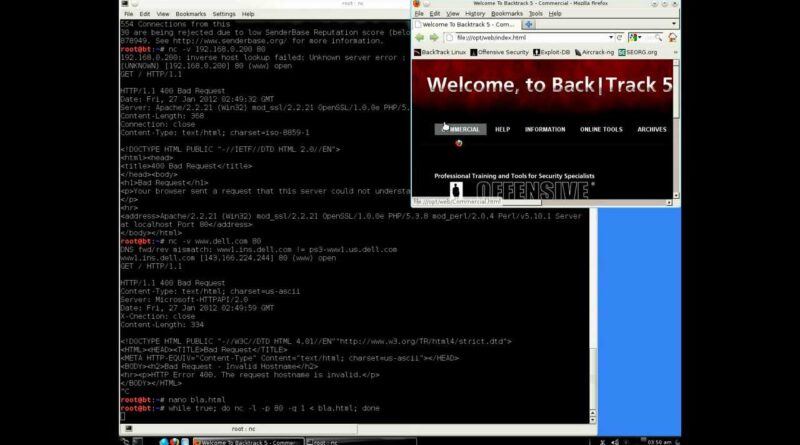The width and height of the screenshot is (800, 445).
Task: Click COMMERCIAL nav tab on webpage
Action: tap(461, 130)
